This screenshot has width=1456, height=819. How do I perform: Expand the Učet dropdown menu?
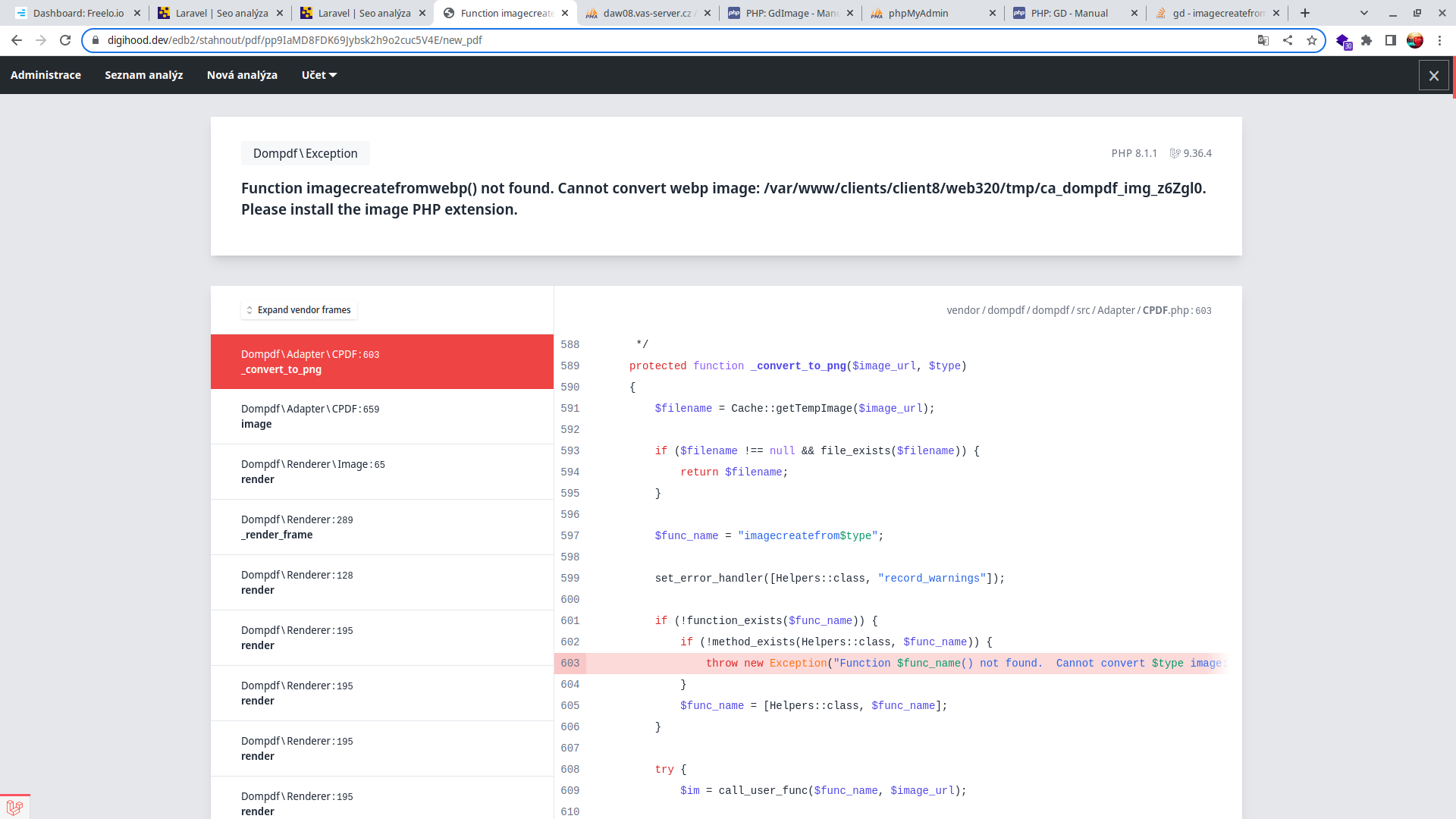coord(319,75)
